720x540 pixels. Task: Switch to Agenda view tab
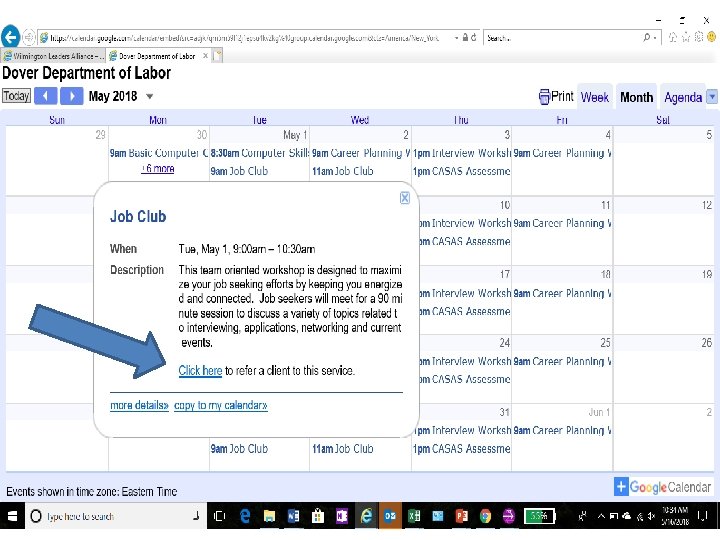(x=683, y=97)
